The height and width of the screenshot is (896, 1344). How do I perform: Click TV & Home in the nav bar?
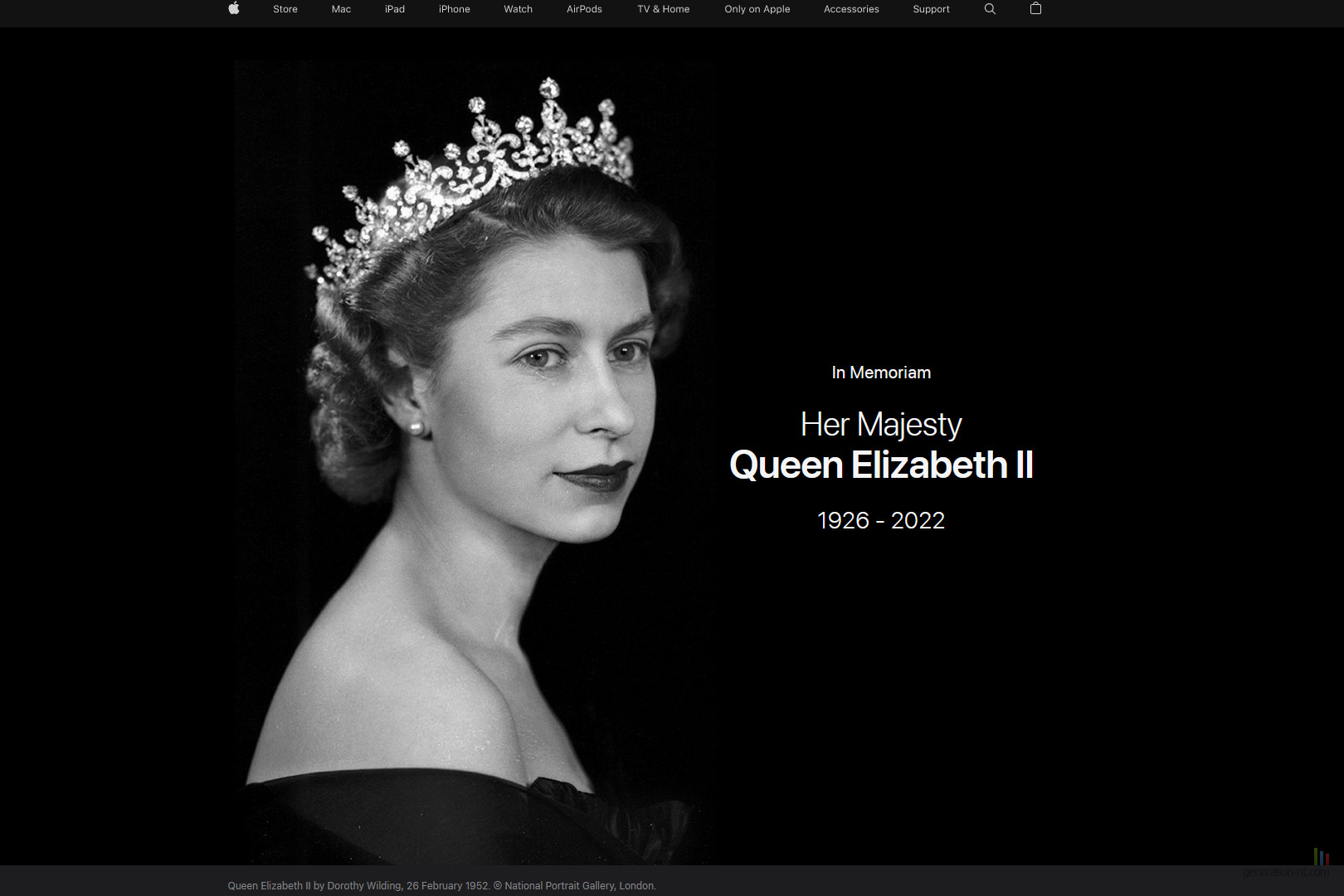coord(664,9)
